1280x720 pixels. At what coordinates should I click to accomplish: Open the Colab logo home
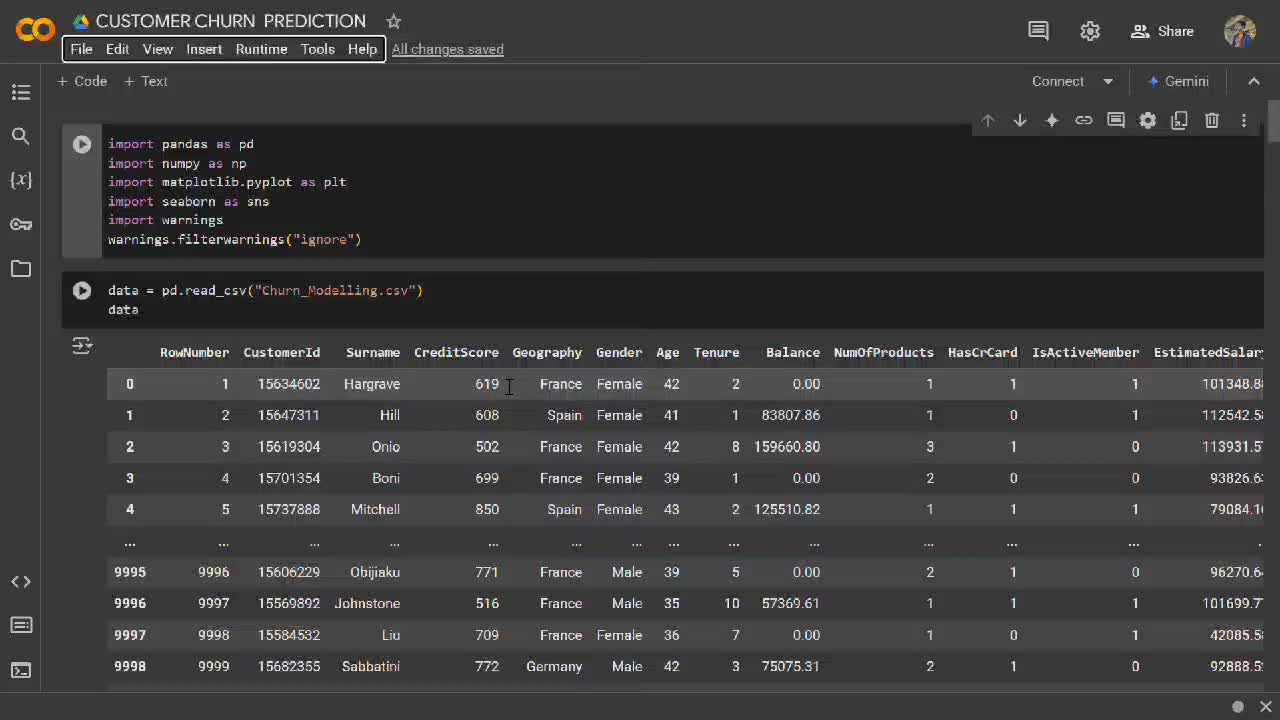[x=35, y=30]
